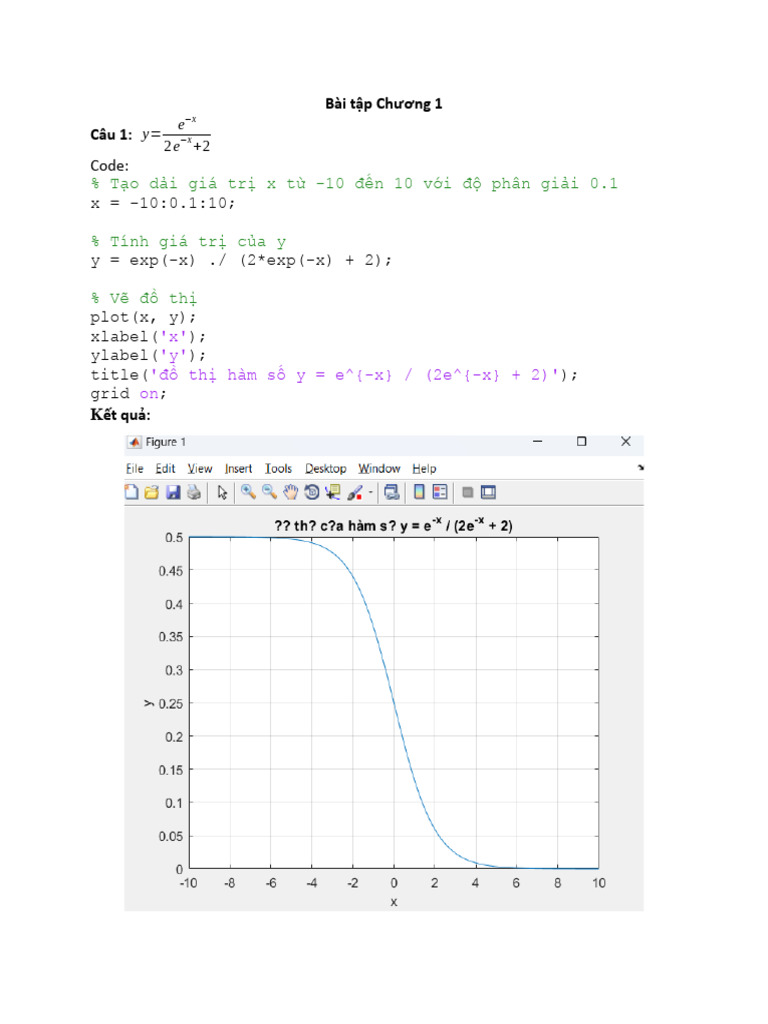The height and width of the screenshot is (1024, 768).
Task: Activate the Rotate 3D tool
Action: (x=312, y=492)
